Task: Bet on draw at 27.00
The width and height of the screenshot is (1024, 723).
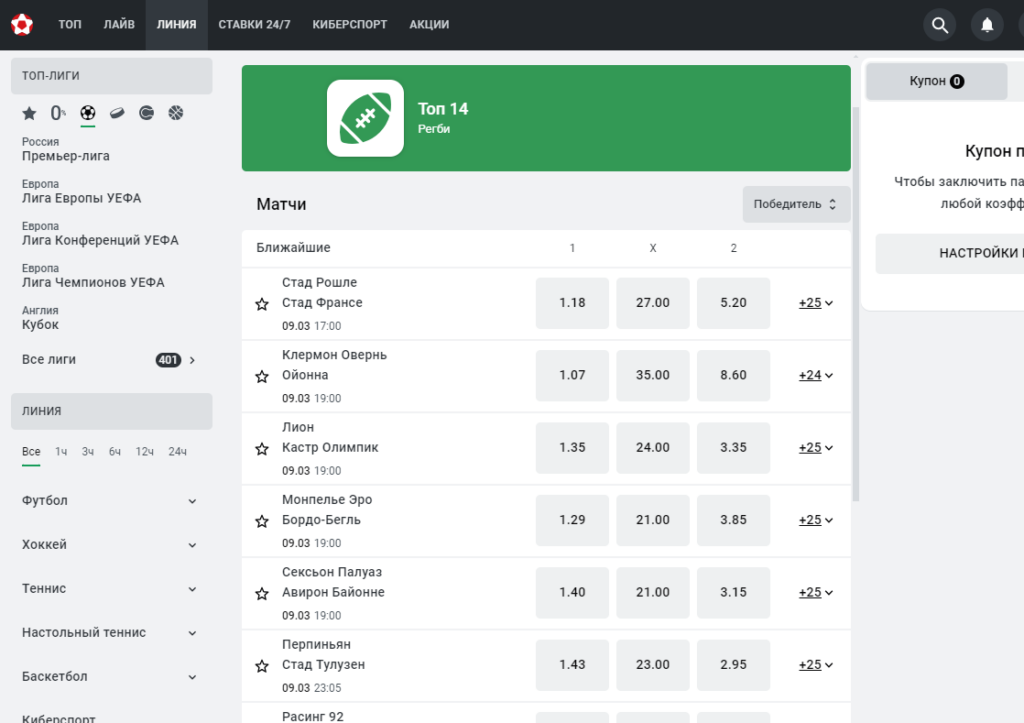Action: pyautogui.click(x=652, y=303)
